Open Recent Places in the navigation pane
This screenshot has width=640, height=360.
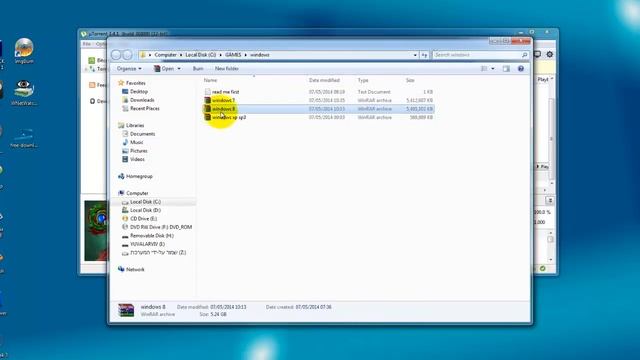(x=144, y=109)
